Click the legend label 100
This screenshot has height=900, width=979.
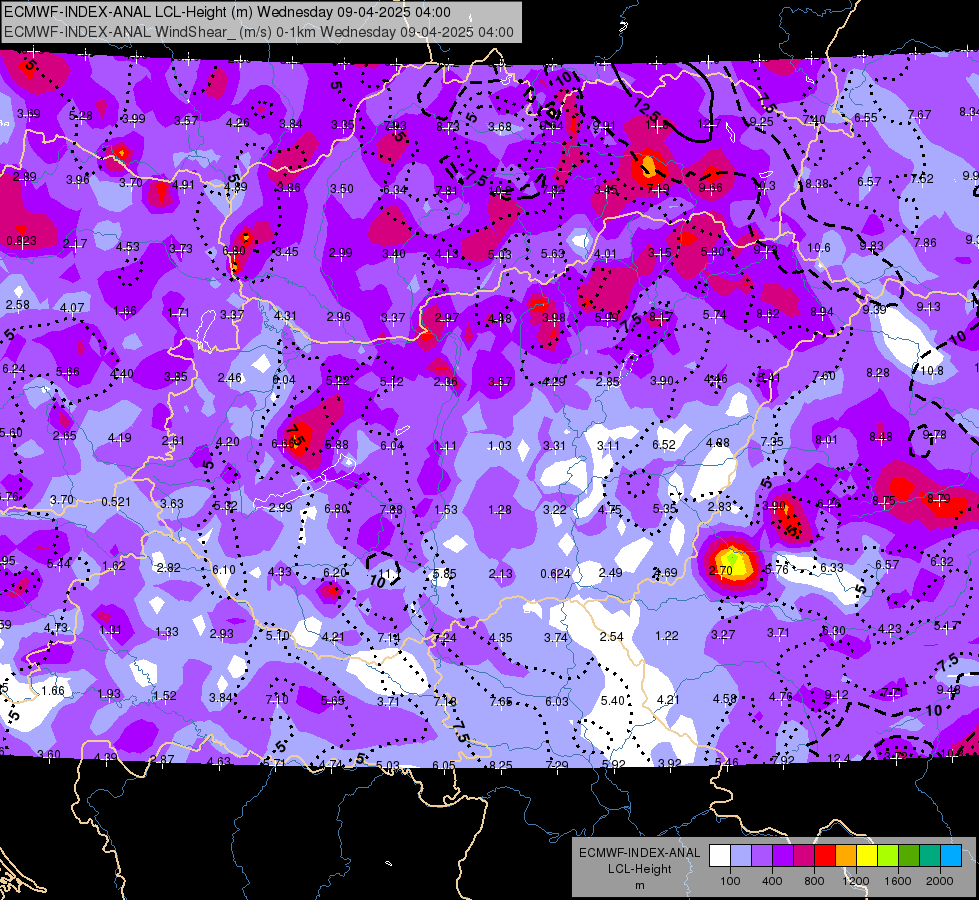(730, 881)
